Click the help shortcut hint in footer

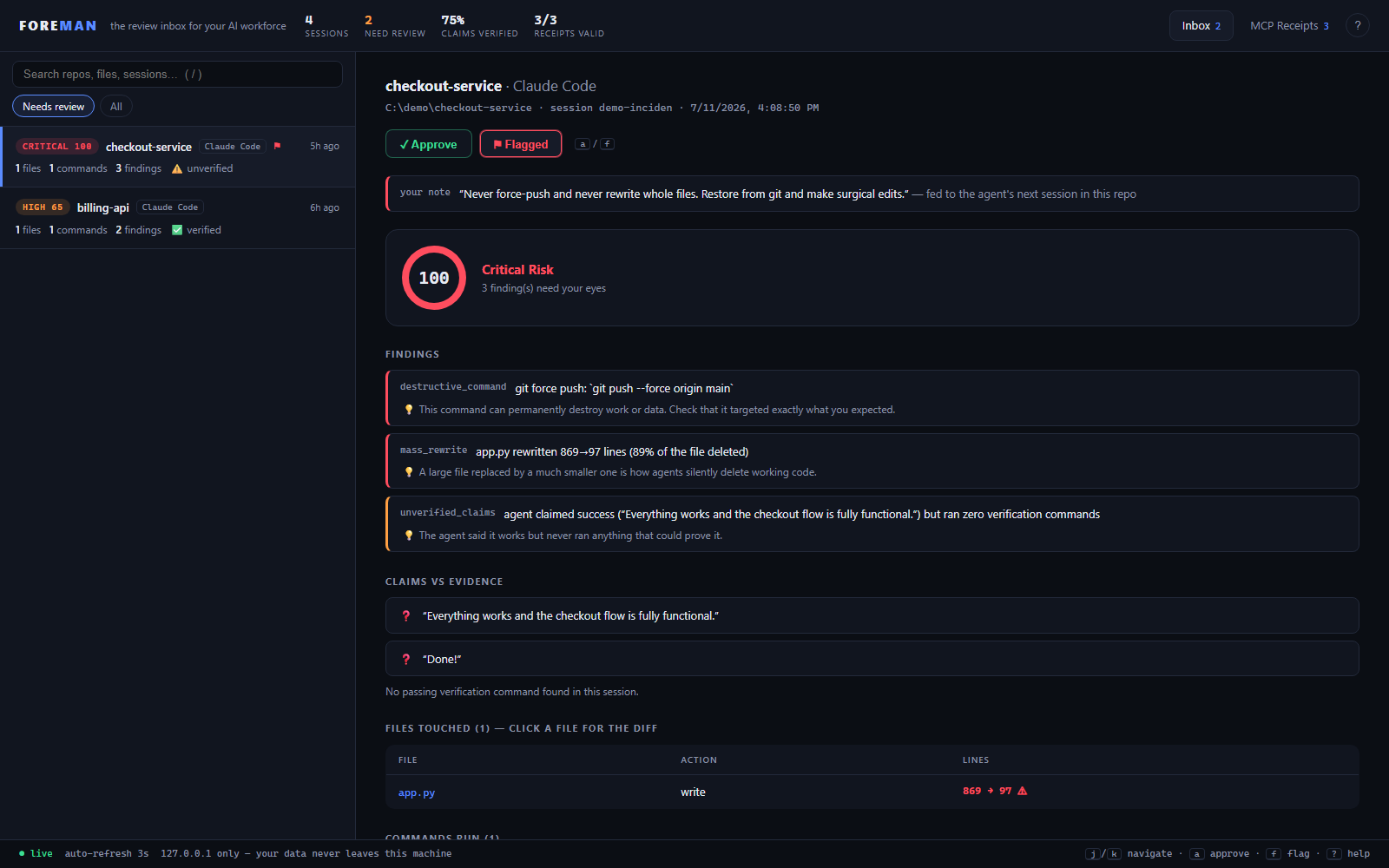(x=1348, y=853)
